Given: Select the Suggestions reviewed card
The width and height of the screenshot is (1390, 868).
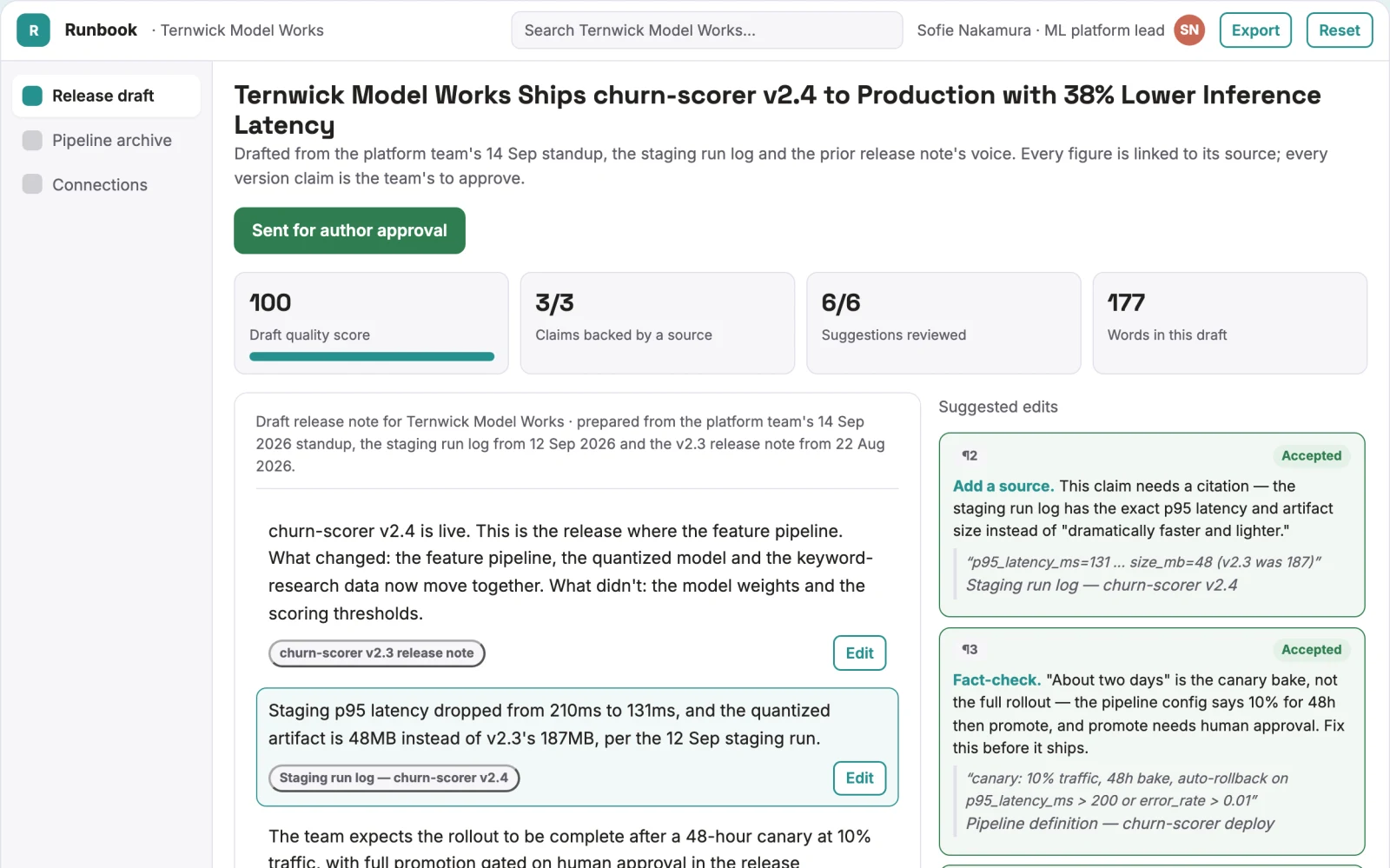Looking at the screenshot, I should [x=943, y=323].
